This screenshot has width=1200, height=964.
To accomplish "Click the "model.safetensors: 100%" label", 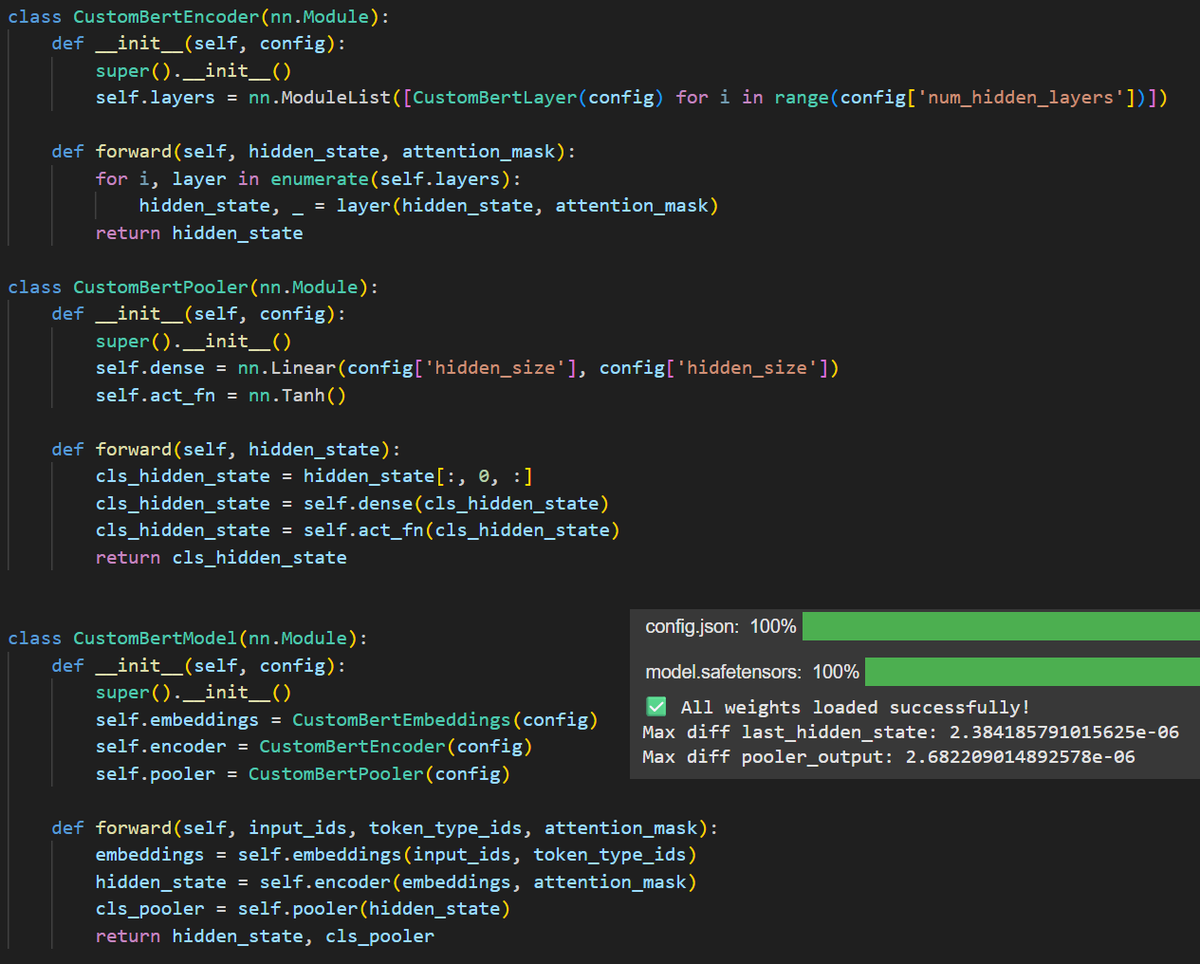I will (752, 671).
